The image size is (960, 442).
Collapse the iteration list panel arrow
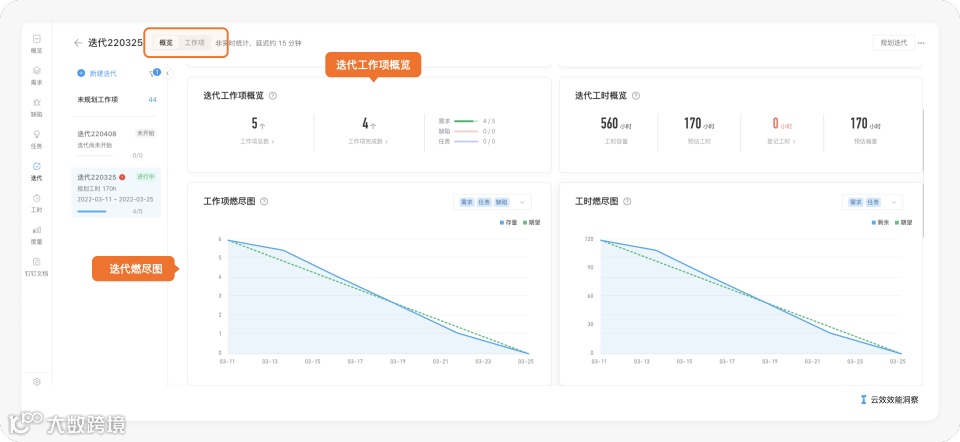click(168, 73)
